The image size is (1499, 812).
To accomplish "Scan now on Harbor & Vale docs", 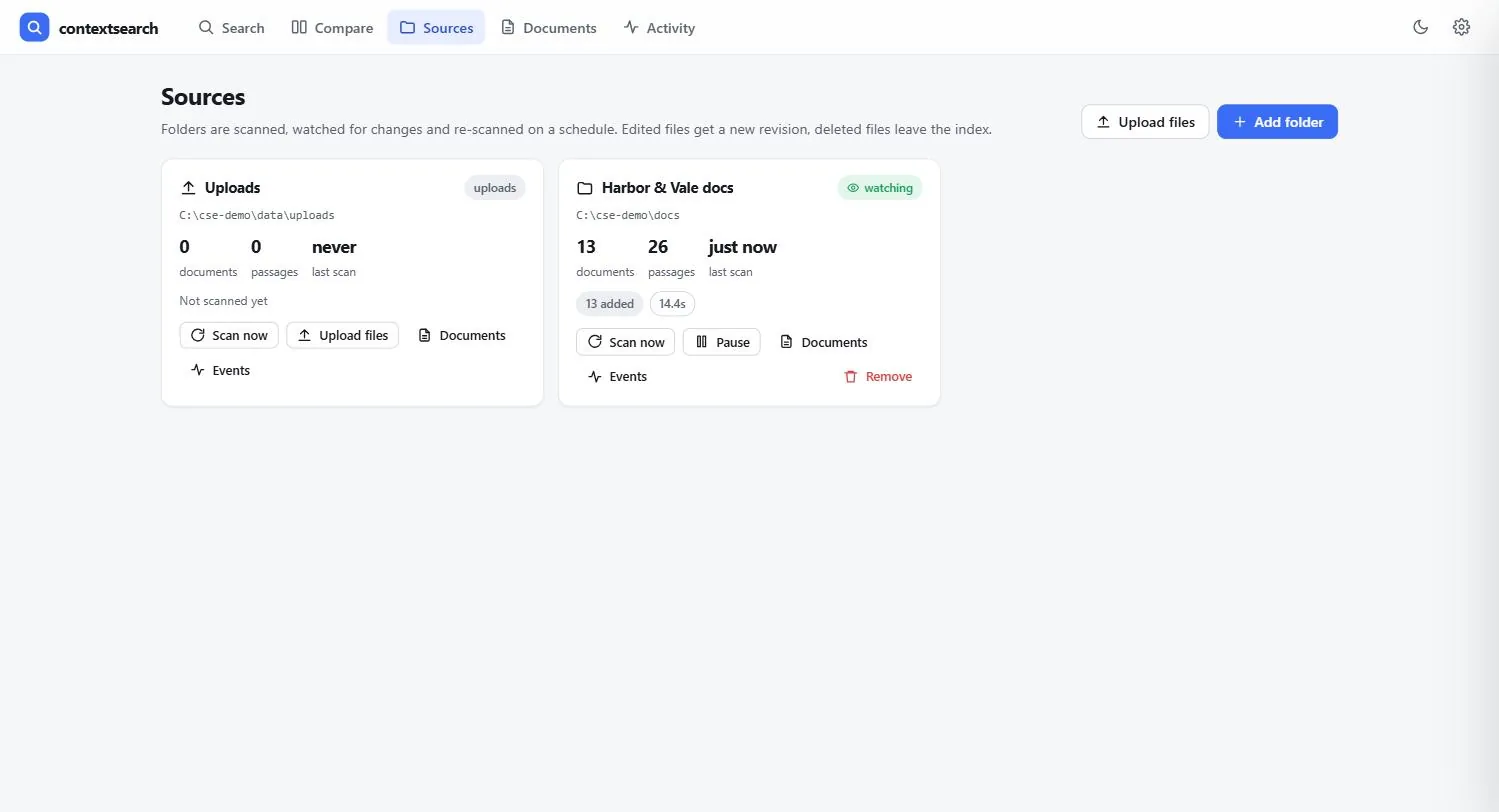I will (626, 342).
